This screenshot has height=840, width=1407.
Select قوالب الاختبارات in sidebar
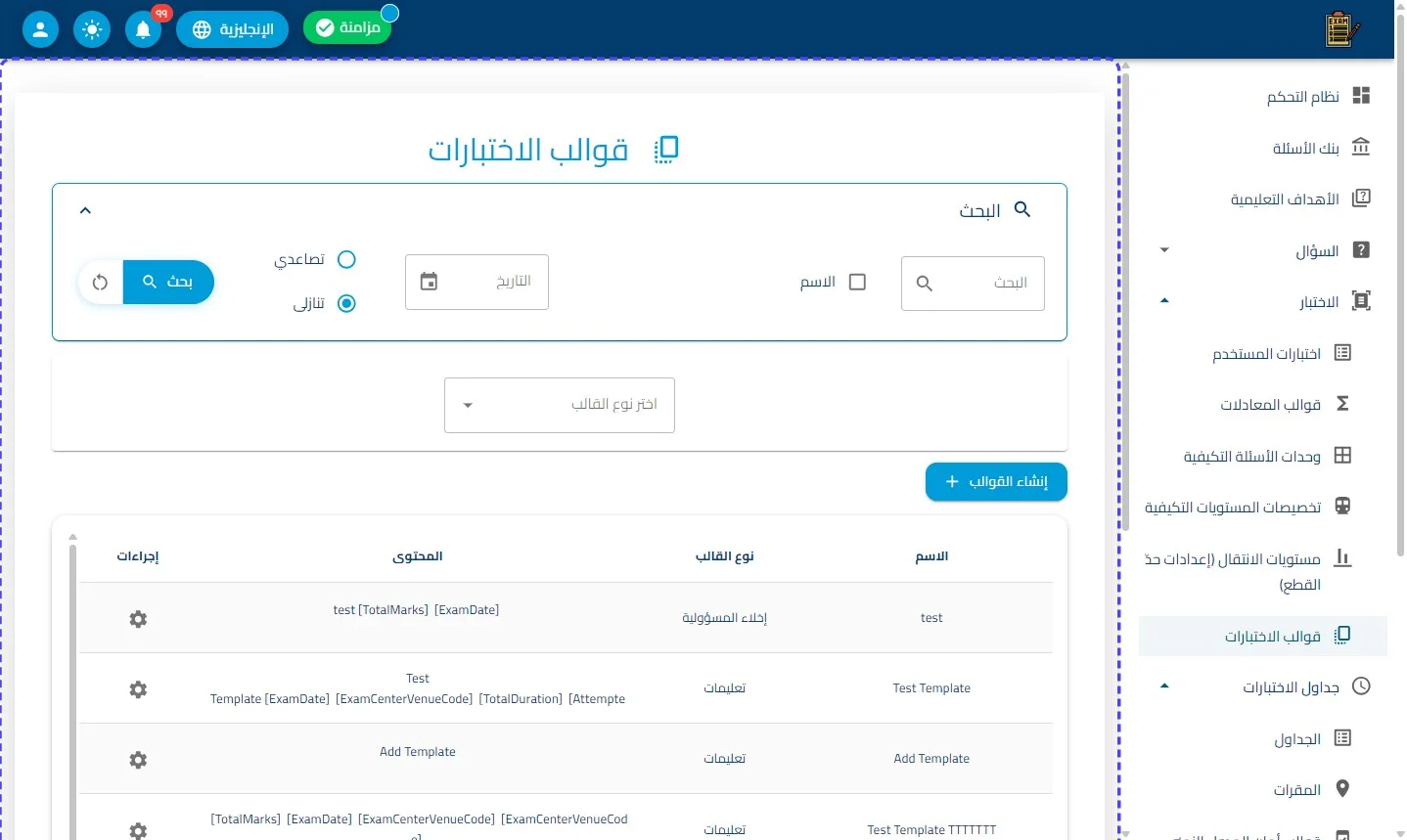(1263, 636)
